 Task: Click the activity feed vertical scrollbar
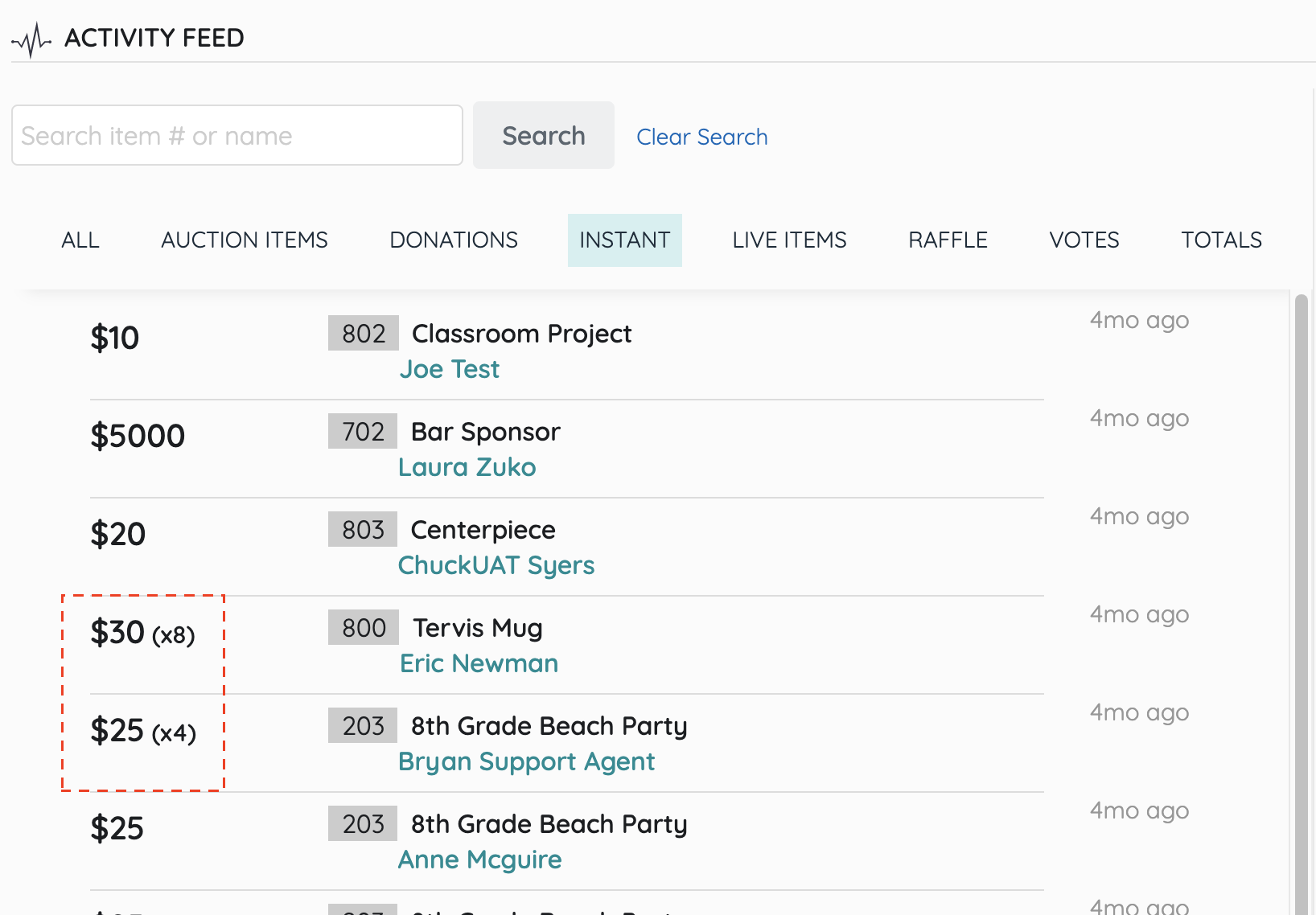click(1301, 603)
